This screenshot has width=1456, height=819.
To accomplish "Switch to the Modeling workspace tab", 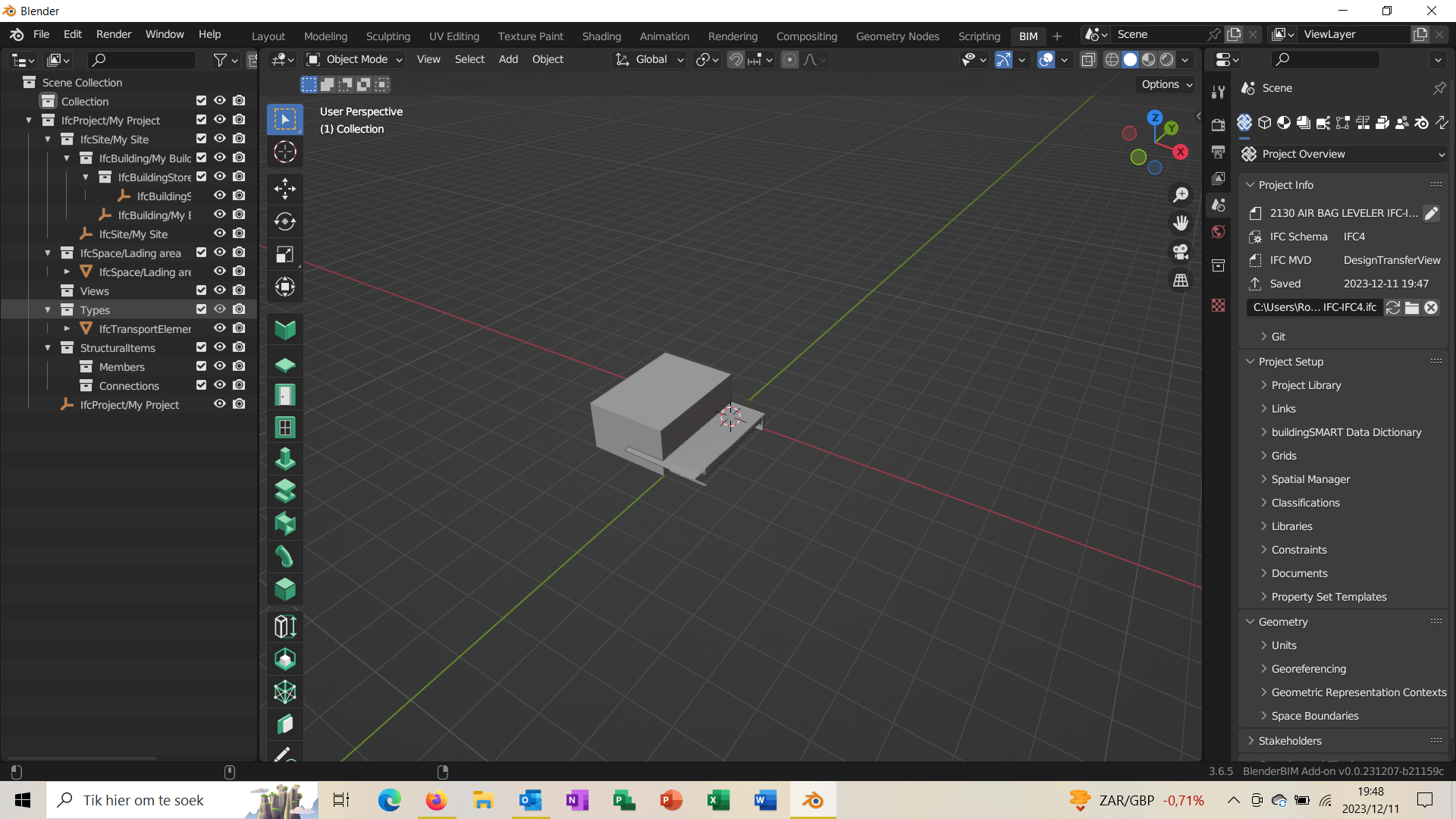I will [x=325, y=36].
